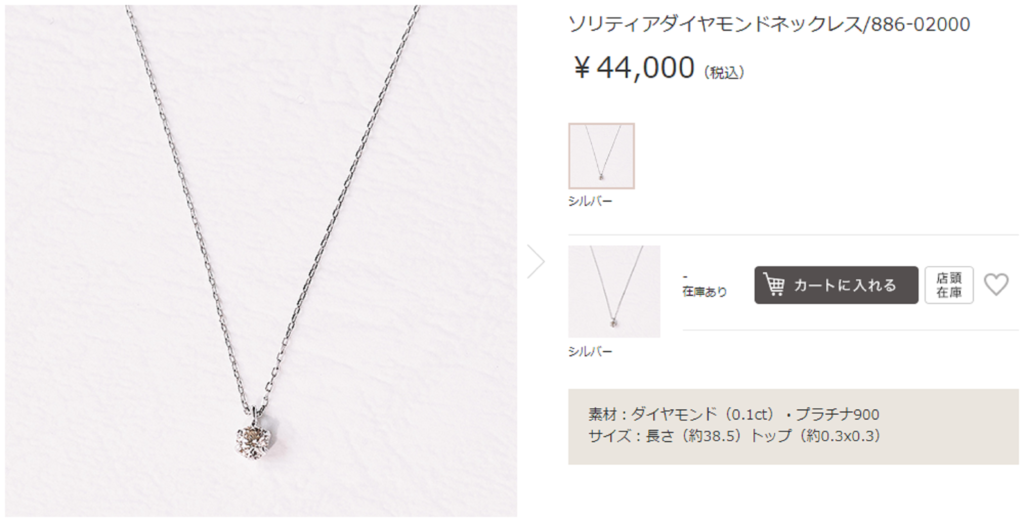Image resolution: width=1024 pixels, height=521 pixels.
Task: Show next product photo with right chevron
Action: click(x=536, y=261)
